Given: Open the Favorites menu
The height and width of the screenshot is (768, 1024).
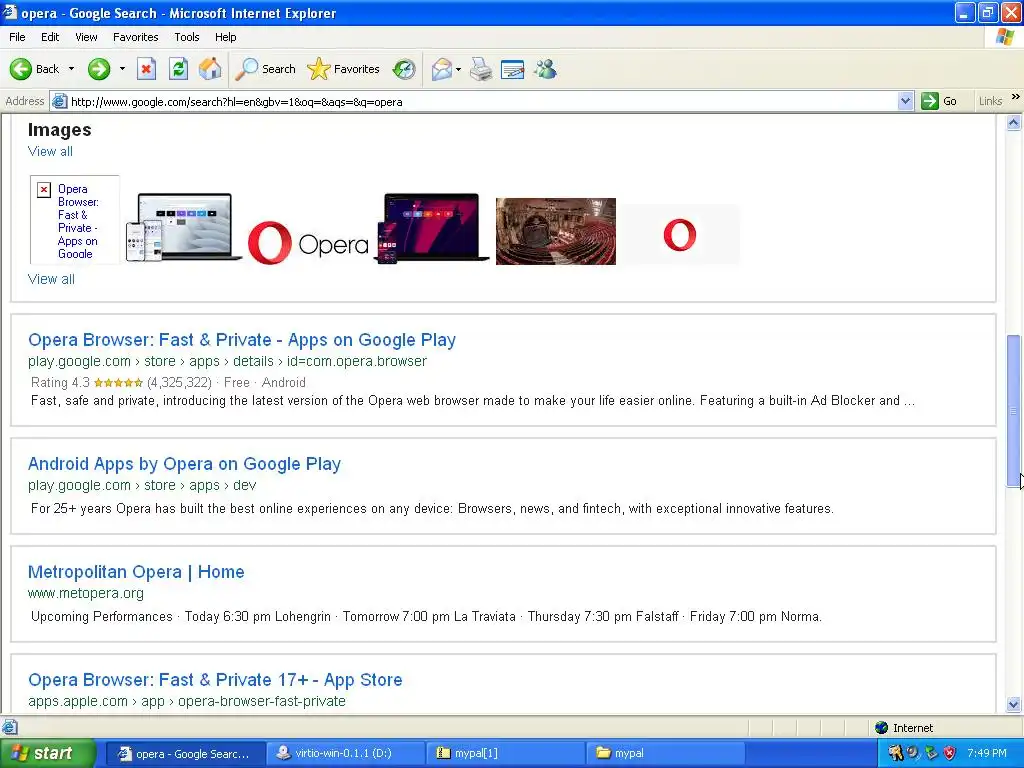Looking at the screenshot, I should [x=136, y=37].
